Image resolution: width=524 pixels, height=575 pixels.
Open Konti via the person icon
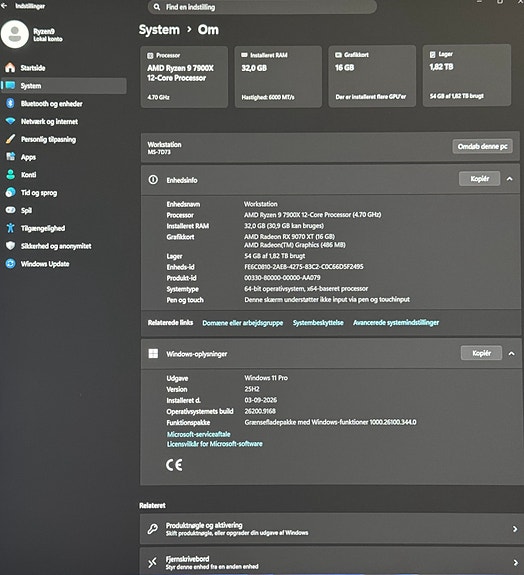(10, 175)
